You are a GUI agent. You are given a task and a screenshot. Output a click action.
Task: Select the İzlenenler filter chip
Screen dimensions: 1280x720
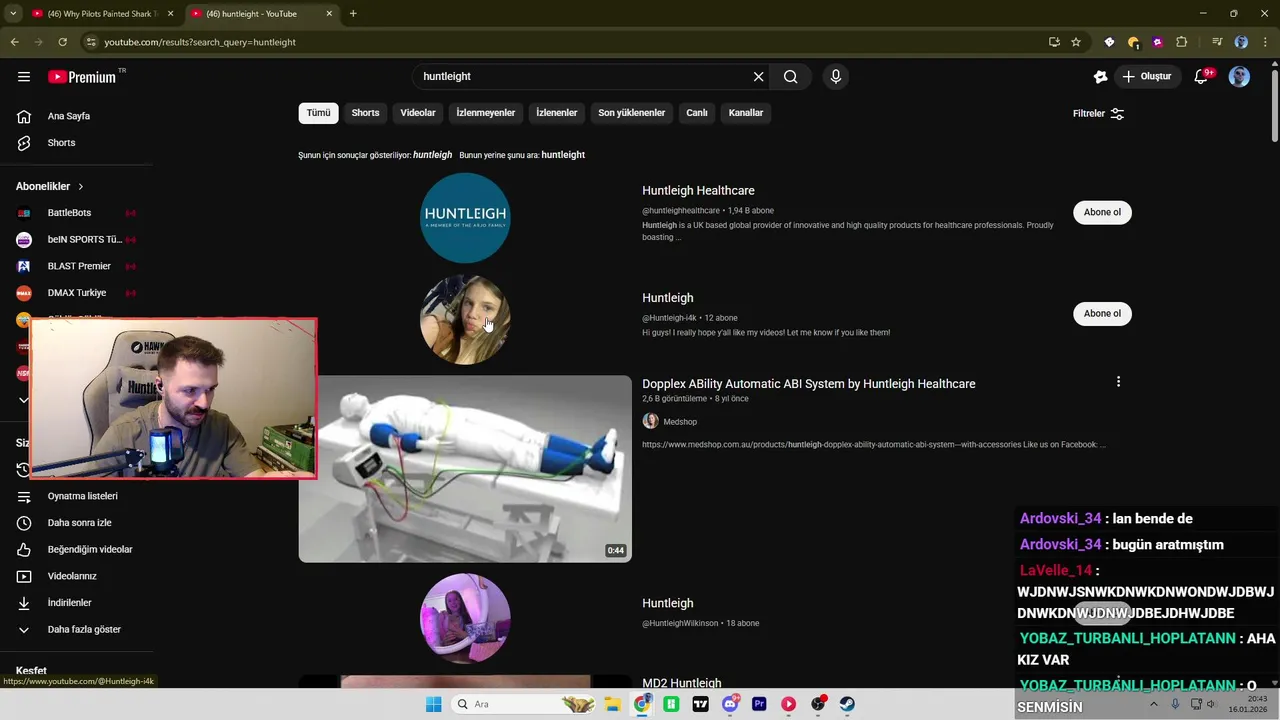tap(556, 113)
